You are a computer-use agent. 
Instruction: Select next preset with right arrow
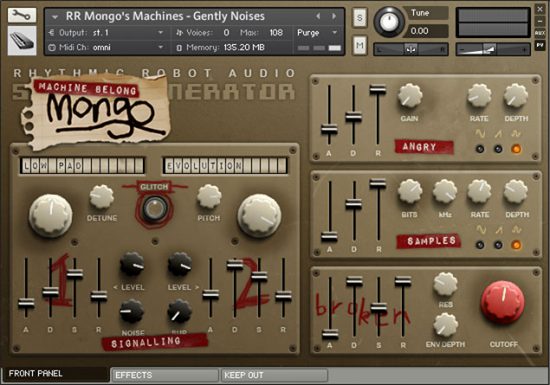point(334,16)
